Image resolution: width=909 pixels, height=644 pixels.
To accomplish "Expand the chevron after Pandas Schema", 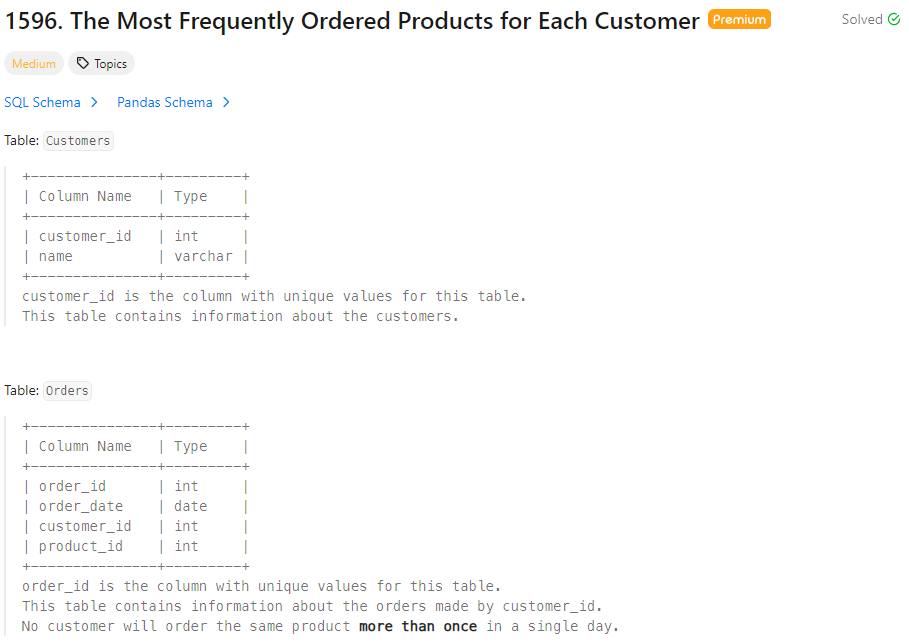I will pyautogui.click(x=227, y=103).
